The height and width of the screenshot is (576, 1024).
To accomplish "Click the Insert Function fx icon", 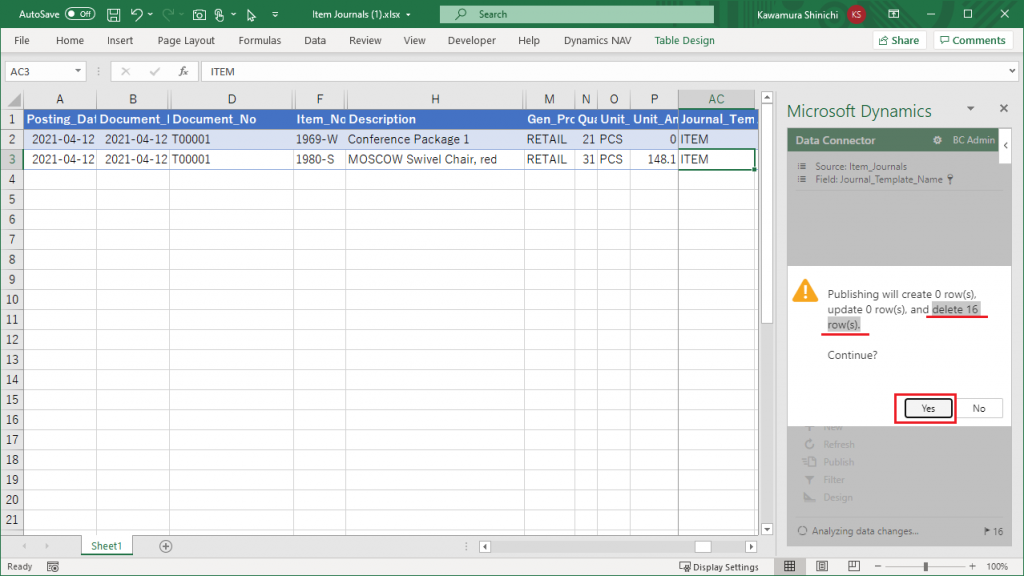I will pyautogui.click(x=184, y=71).
